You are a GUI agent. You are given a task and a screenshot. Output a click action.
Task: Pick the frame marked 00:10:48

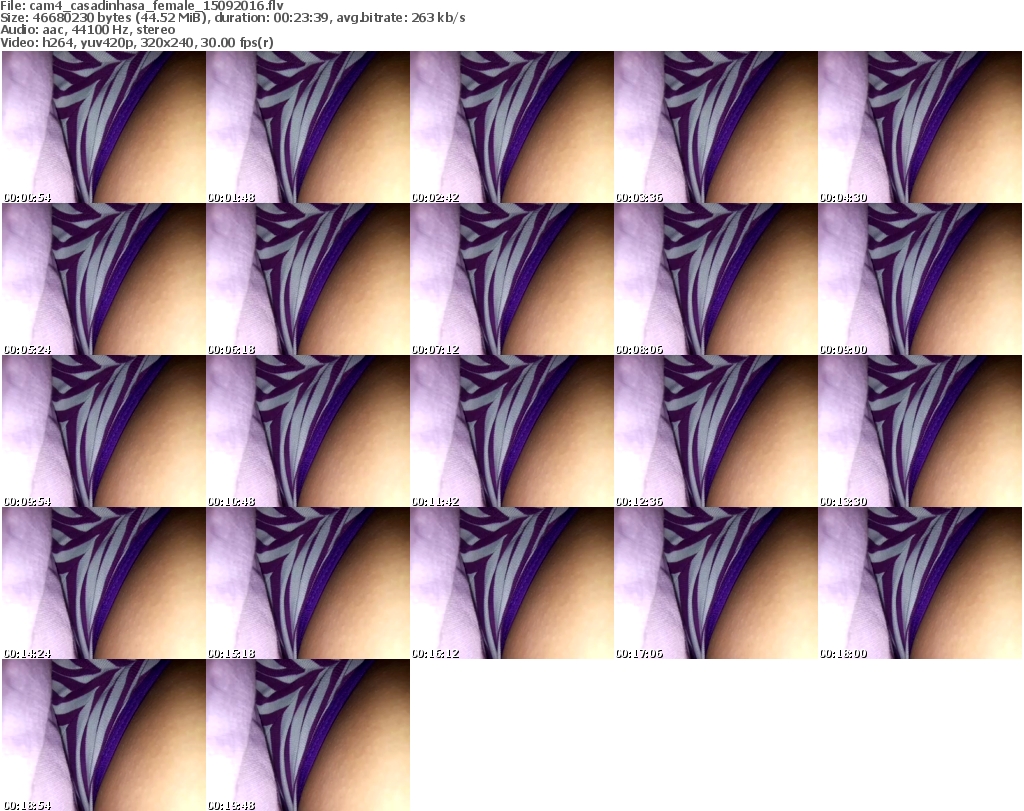click(x=308, y=431)
